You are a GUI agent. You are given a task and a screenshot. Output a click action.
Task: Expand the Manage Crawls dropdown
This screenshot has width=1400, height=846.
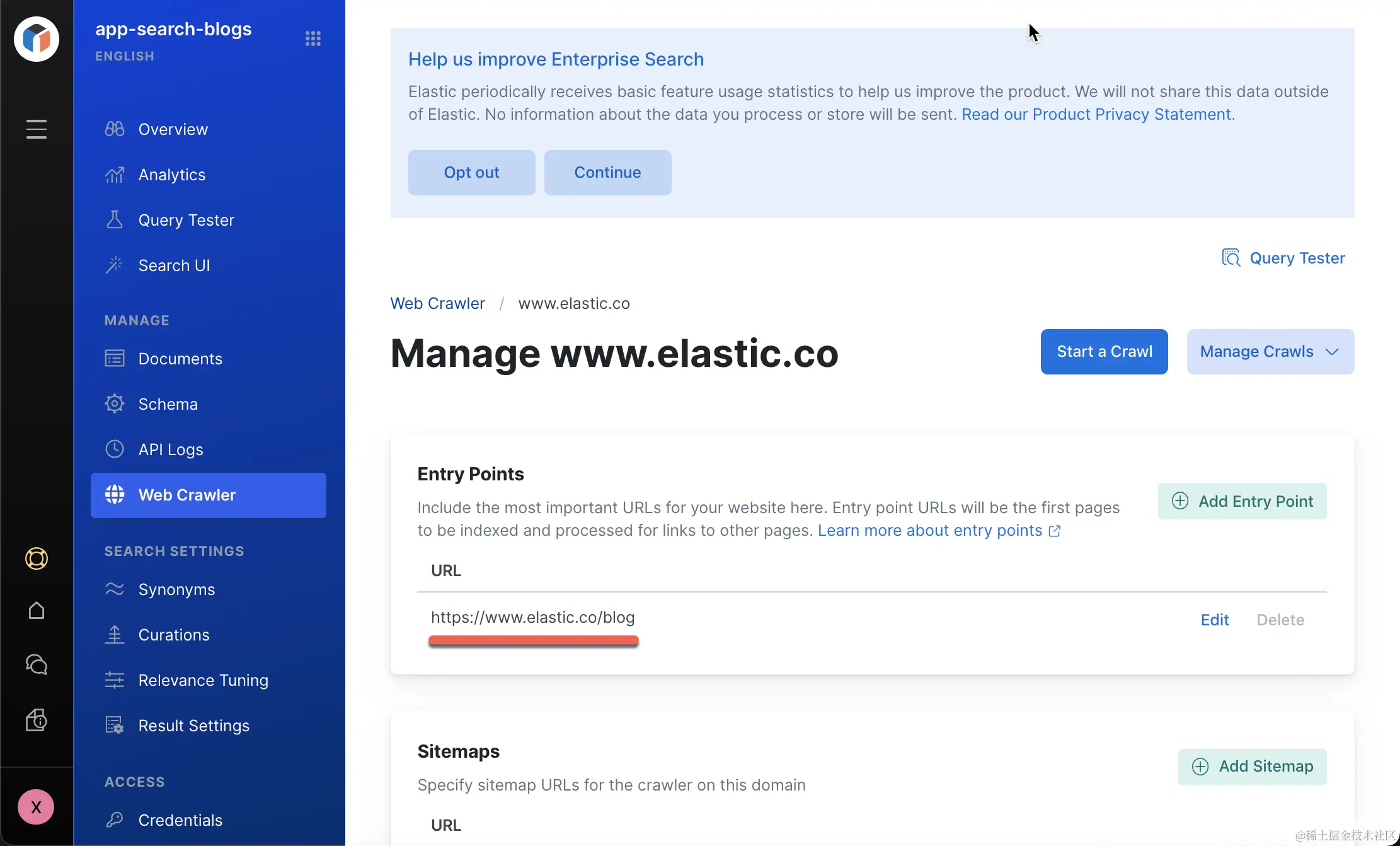(1270, 352)
